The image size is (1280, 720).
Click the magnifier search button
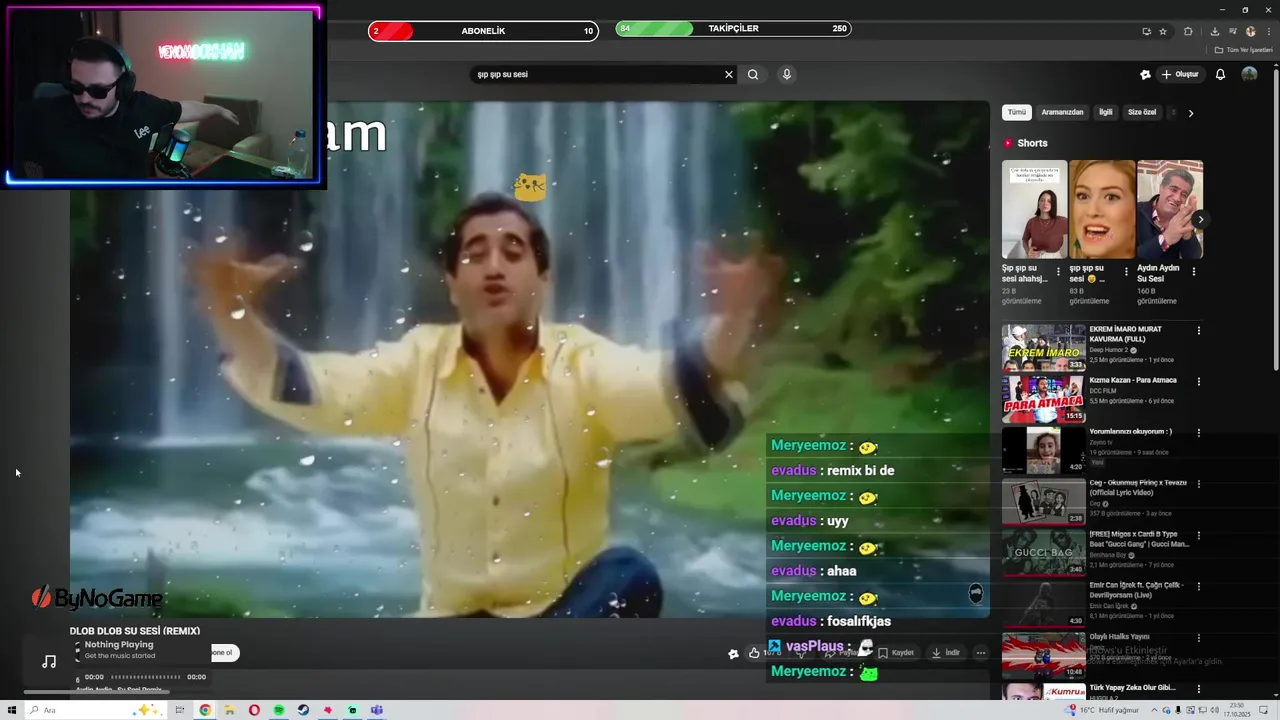pyautogui.click(x=753, y=74)
